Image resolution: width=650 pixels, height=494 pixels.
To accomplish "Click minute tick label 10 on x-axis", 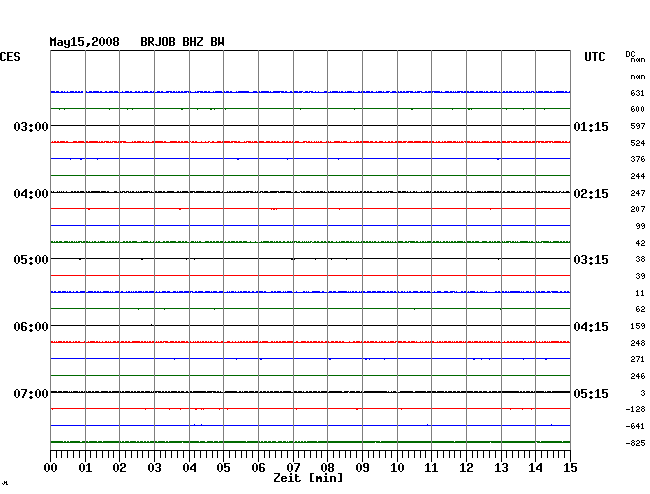I will point(397,468).
